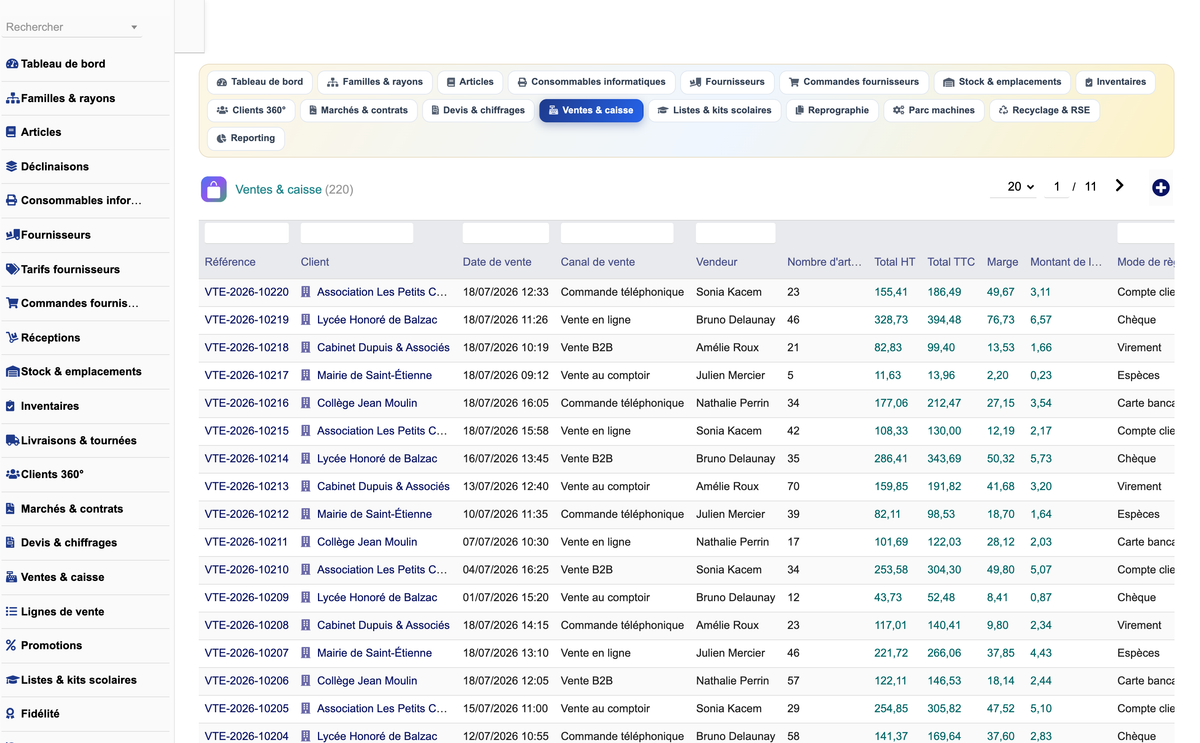Sort by the Date de vente header
The height and width of the screenshot is (743, 1200).
pyautogui.click(x=497, y=262)
